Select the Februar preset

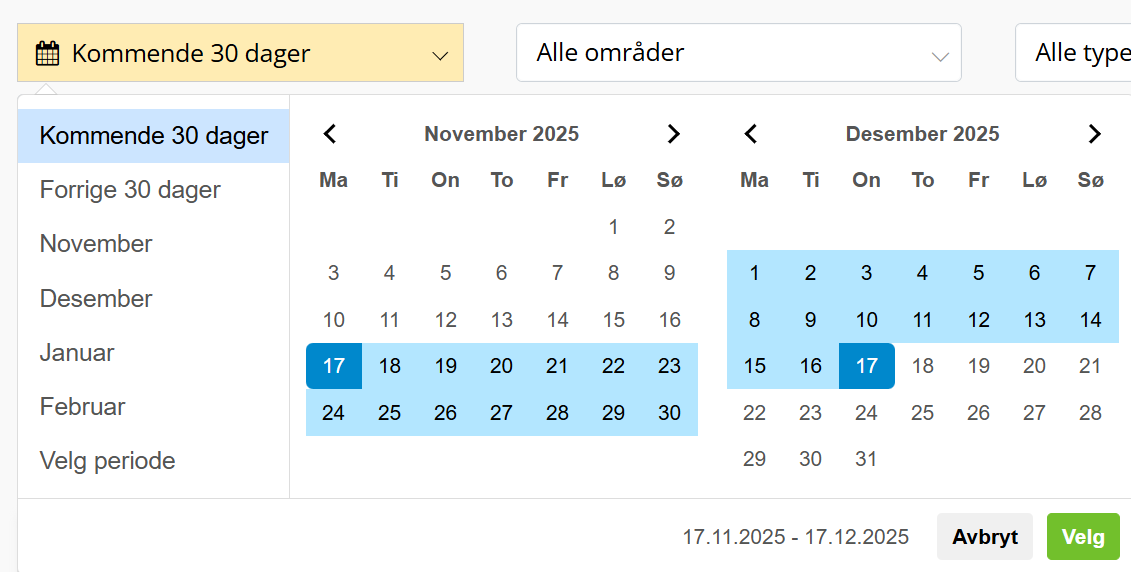point(82,407)
